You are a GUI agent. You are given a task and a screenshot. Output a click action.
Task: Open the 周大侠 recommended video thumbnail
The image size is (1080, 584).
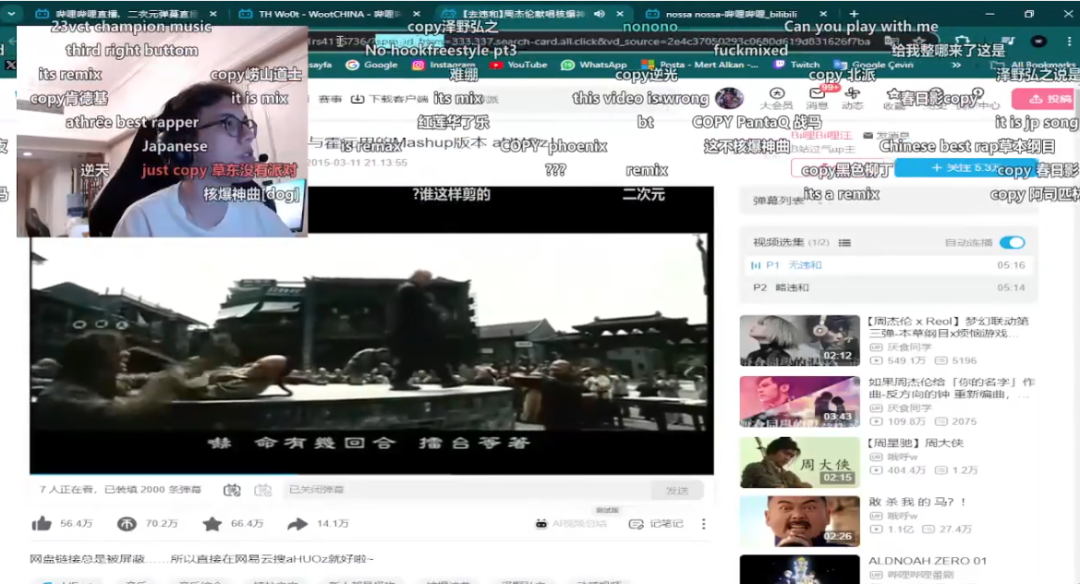click(799, 462)
